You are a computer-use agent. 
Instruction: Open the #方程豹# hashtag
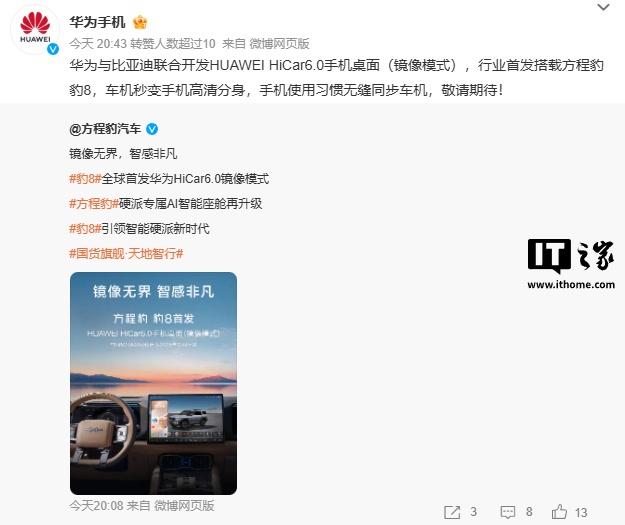point(94,204)
